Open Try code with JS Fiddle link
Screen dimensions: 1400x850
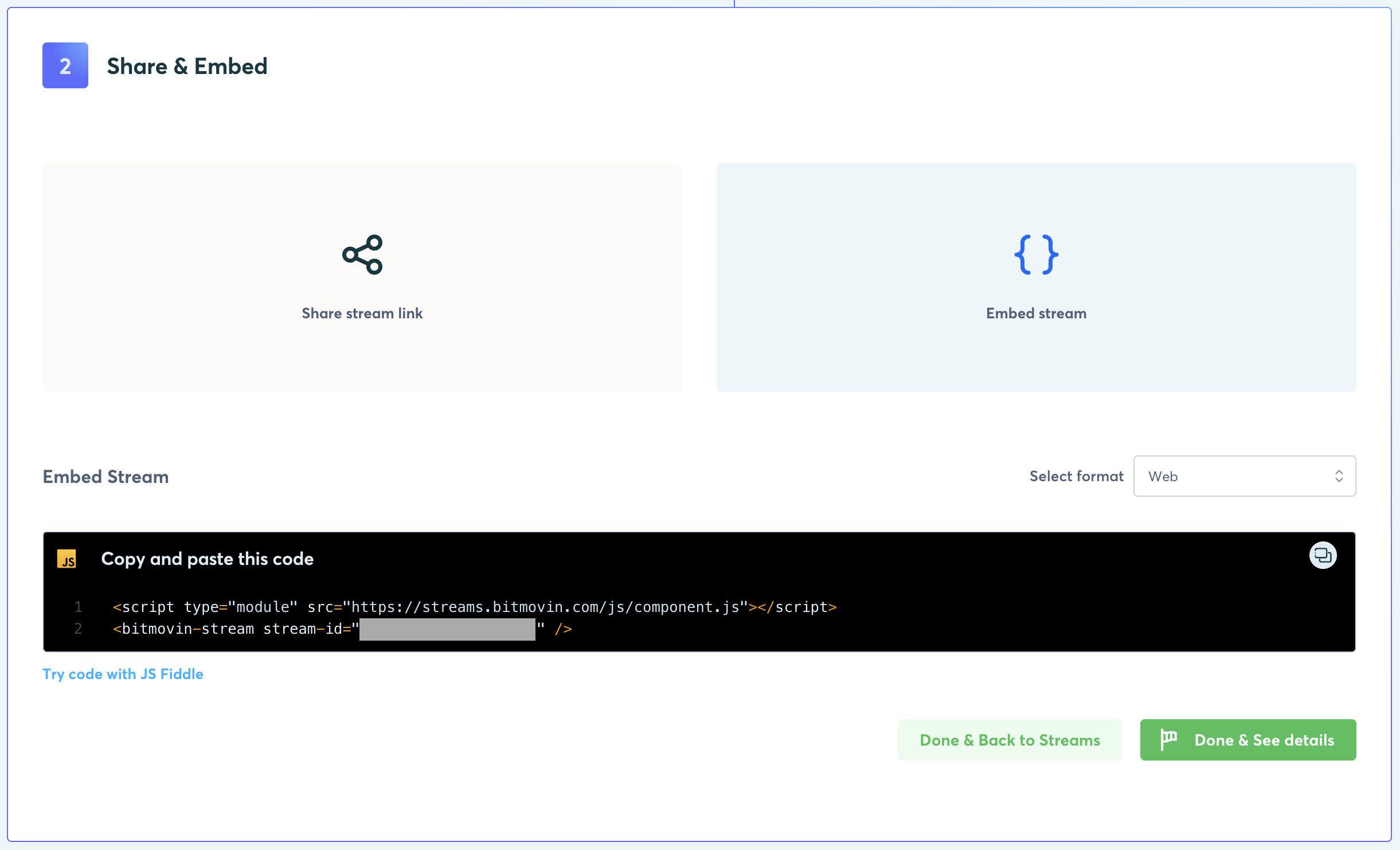(x=123, y=674)
